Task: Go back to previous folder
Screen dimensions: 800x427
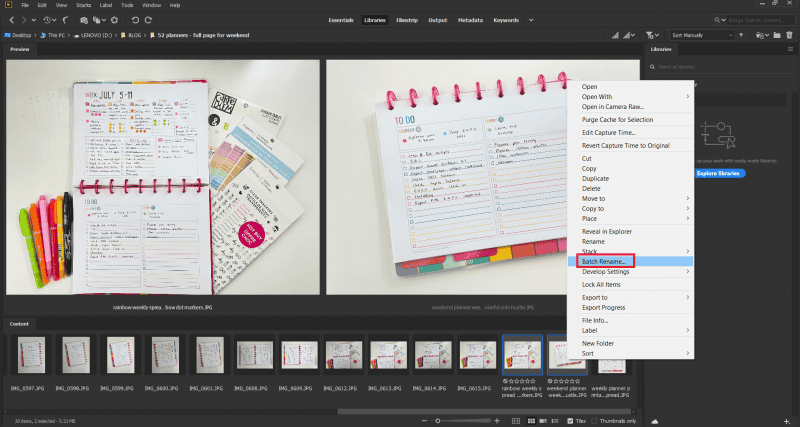Action: [12, 20]
